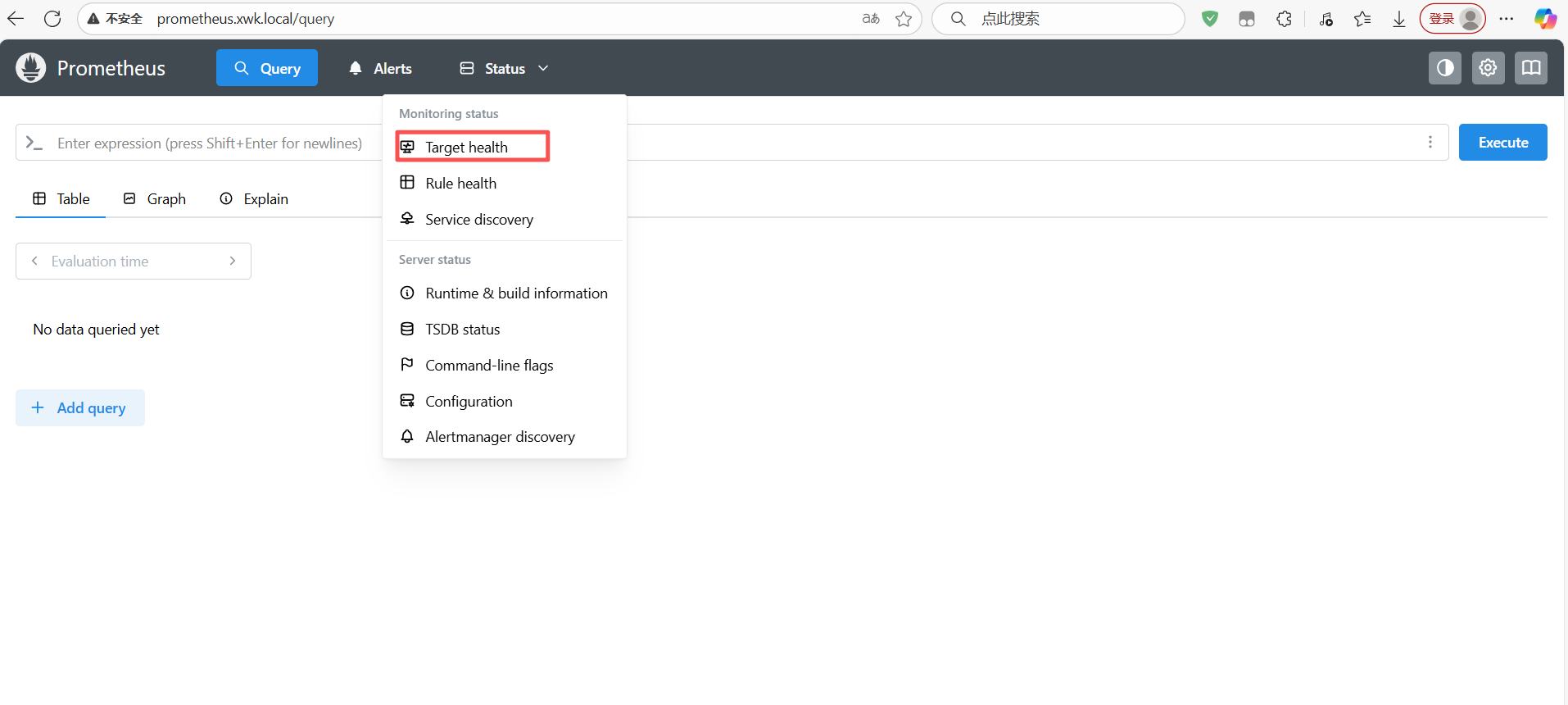Reload the page with refresh icon
Image resolution: width=1568 pixels, height=705 pixels.
click(52, 18)
